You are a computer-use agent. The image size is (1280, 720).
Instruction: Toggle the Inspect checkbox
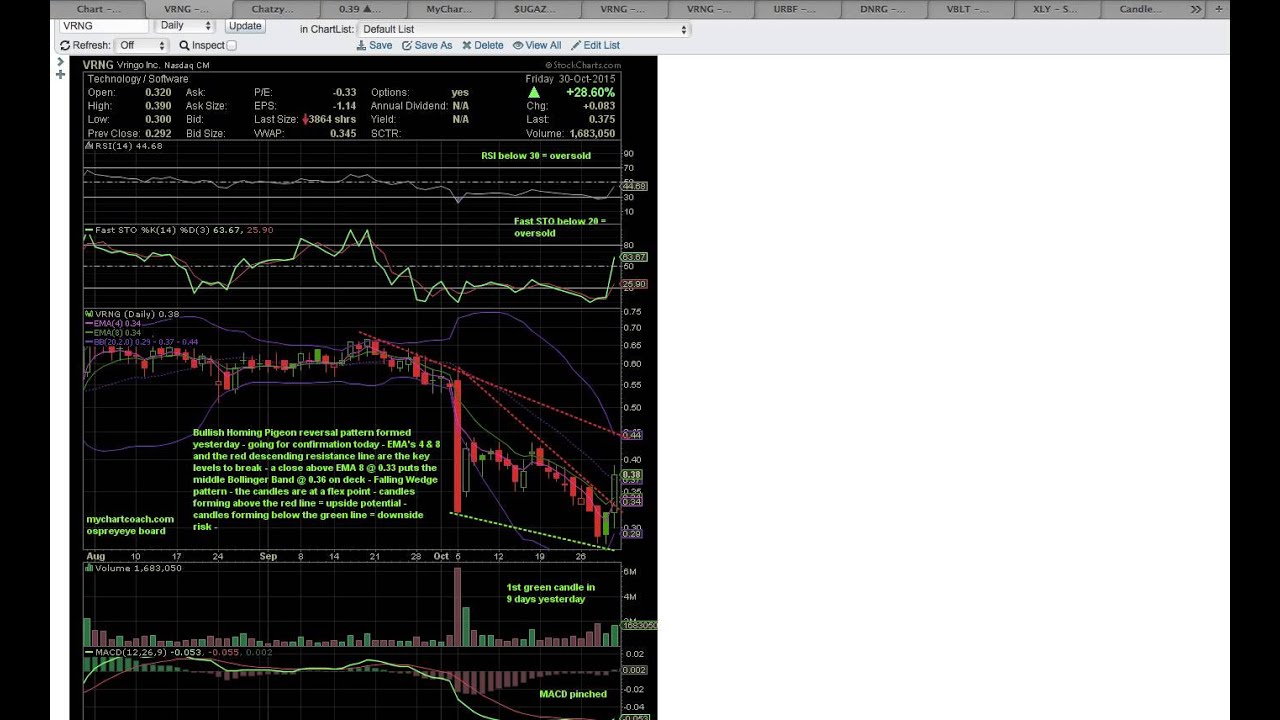pos(231,45)
